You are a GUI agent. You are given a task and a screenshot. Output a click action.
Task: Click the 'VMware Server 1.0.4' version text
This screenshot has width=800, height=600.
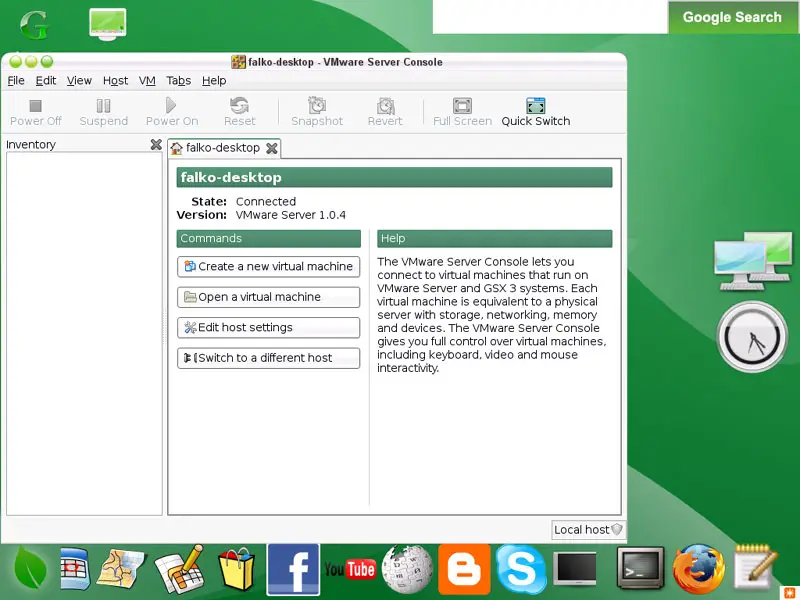pos(290,215)
